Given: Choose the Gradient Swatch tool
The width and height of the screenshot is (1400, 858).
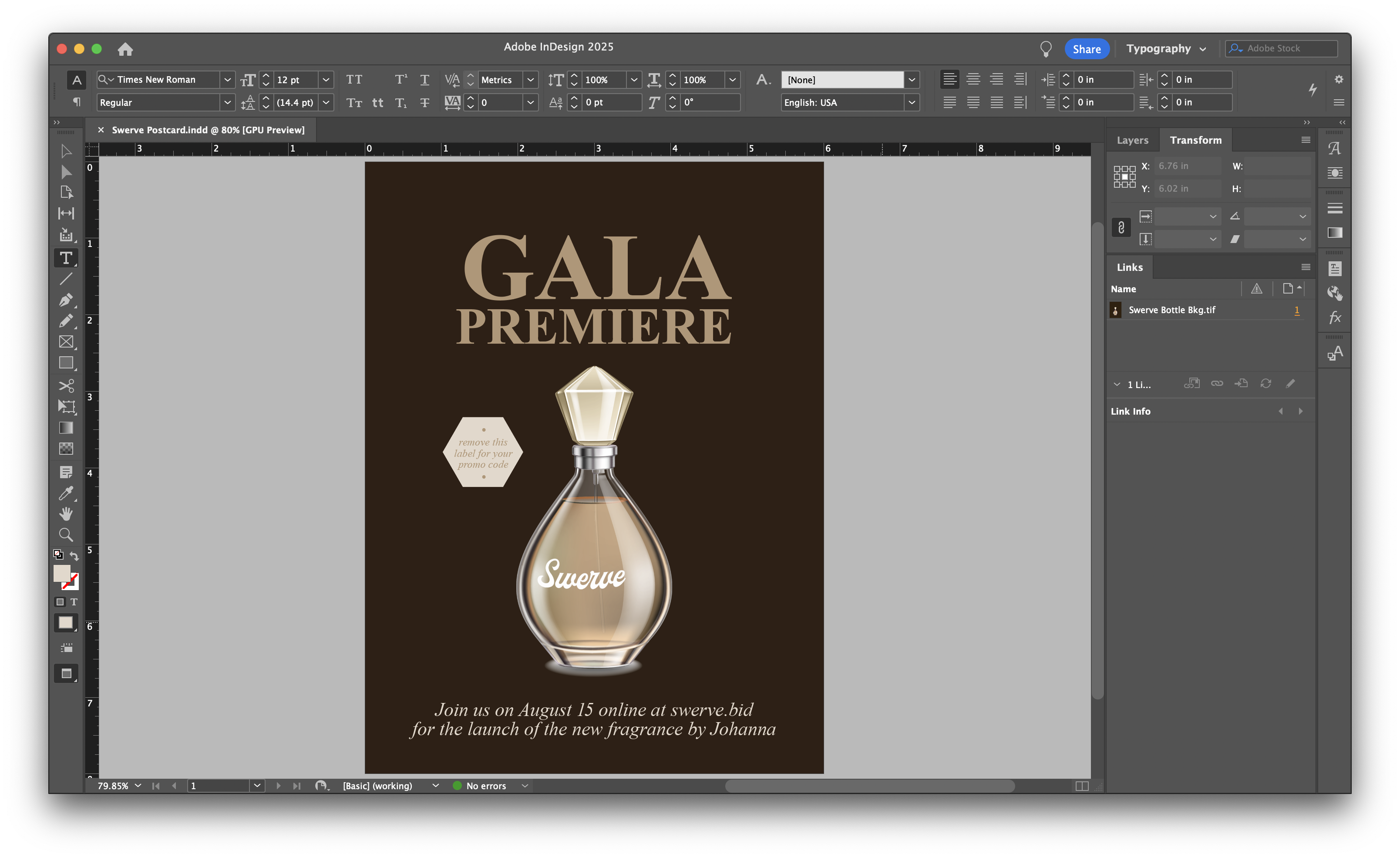Looking at the screenshot, I should 67,428.
